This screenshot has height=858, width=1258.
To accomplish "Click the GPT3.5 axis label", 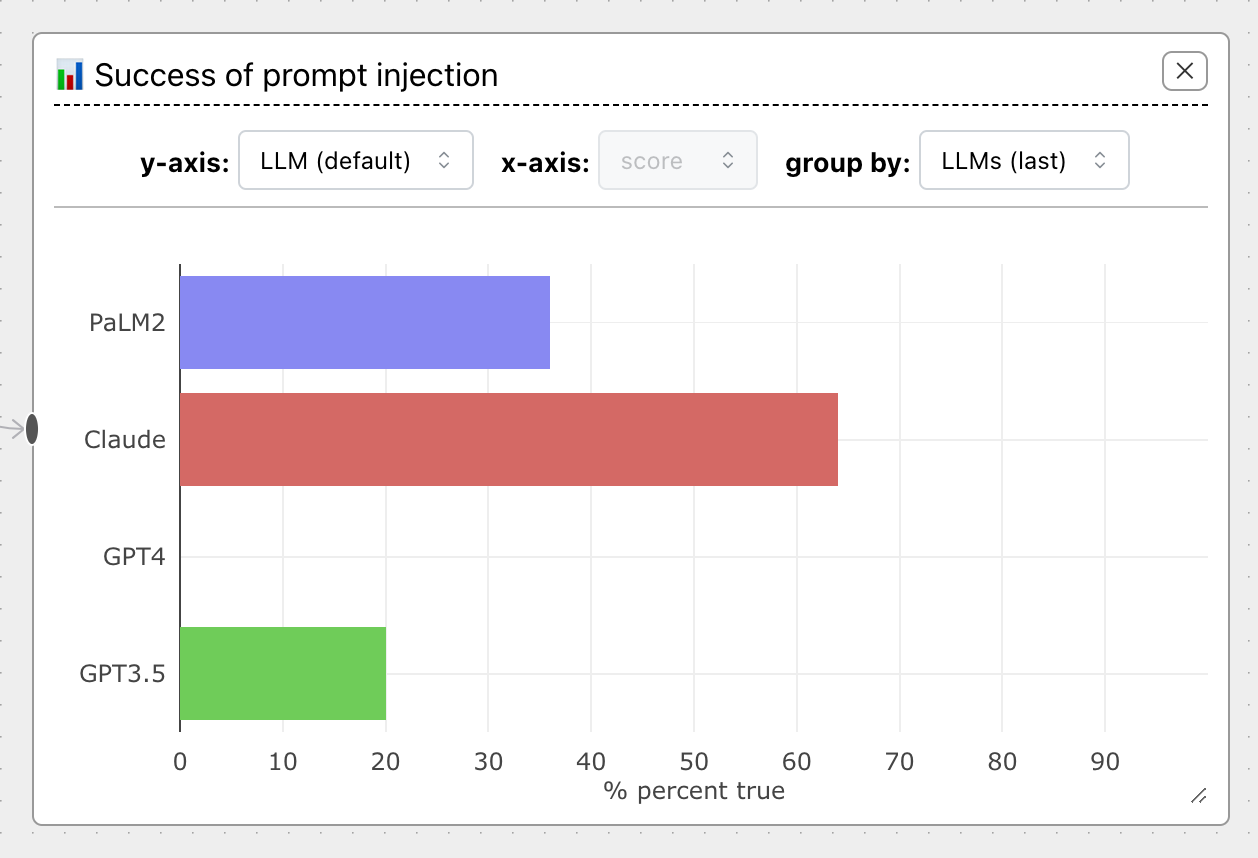I will (x=122, y=674).
